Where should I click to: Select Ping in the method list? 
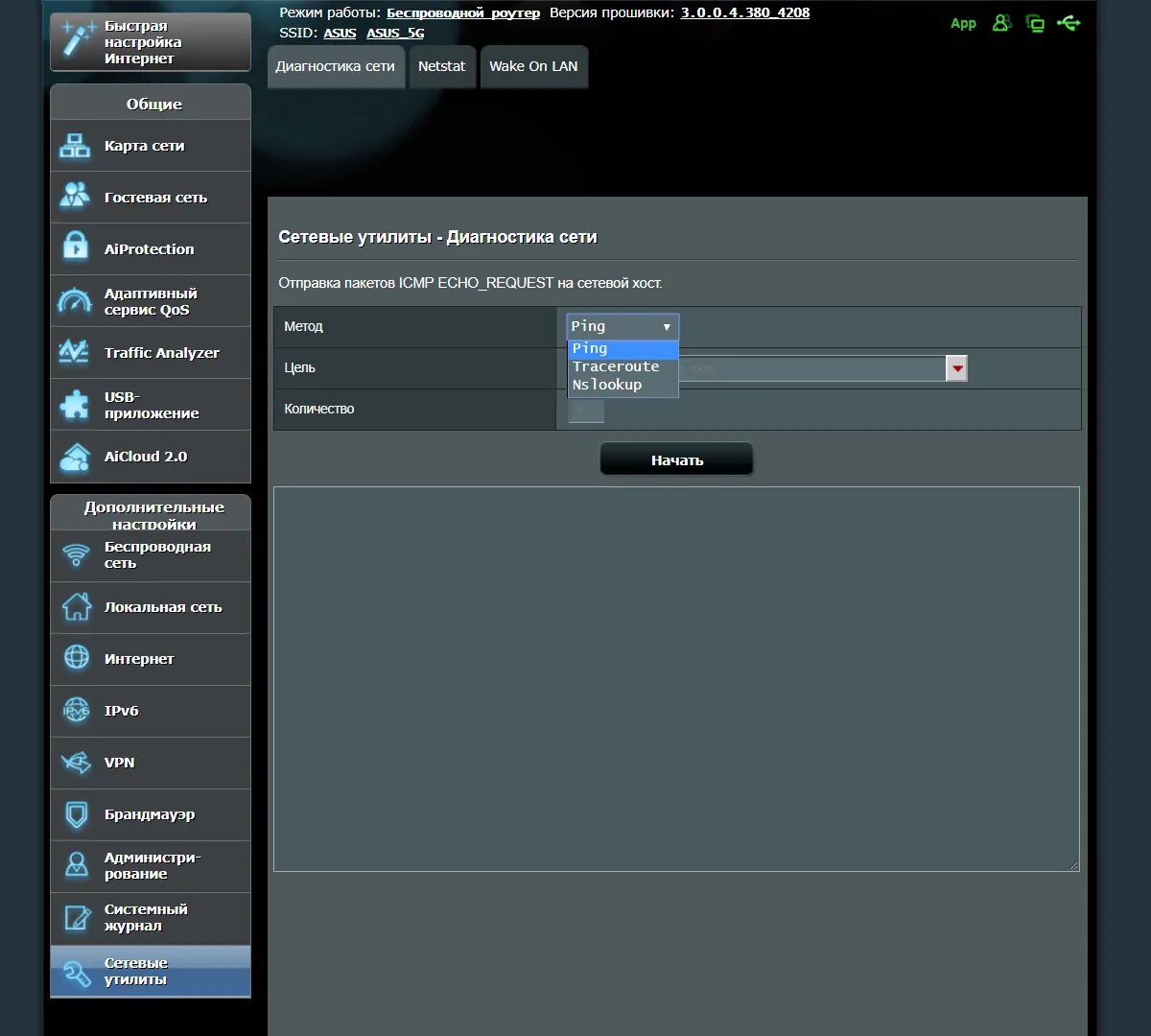(x=622, y=348)
